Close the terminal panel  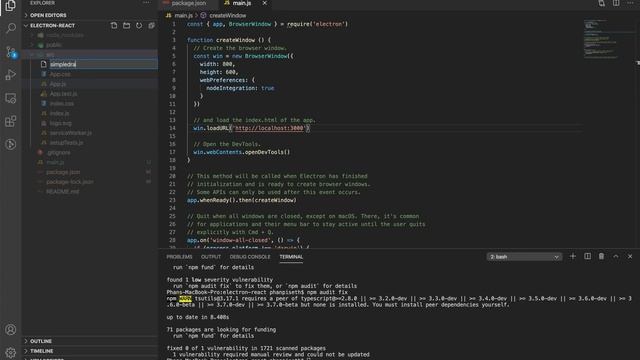click(x=630, y=256)
